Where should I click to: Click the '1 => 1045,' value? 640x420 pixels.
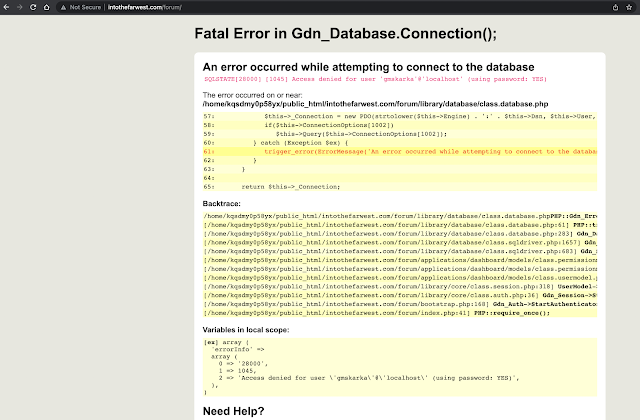237,371
